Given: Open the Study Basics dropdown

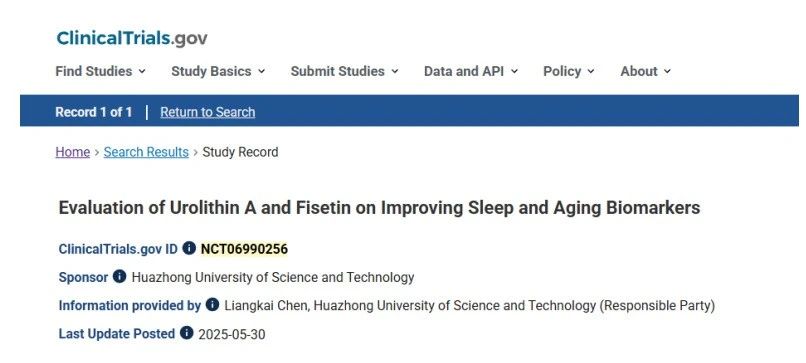Looking at the screenshot, I should pos(218,71).
